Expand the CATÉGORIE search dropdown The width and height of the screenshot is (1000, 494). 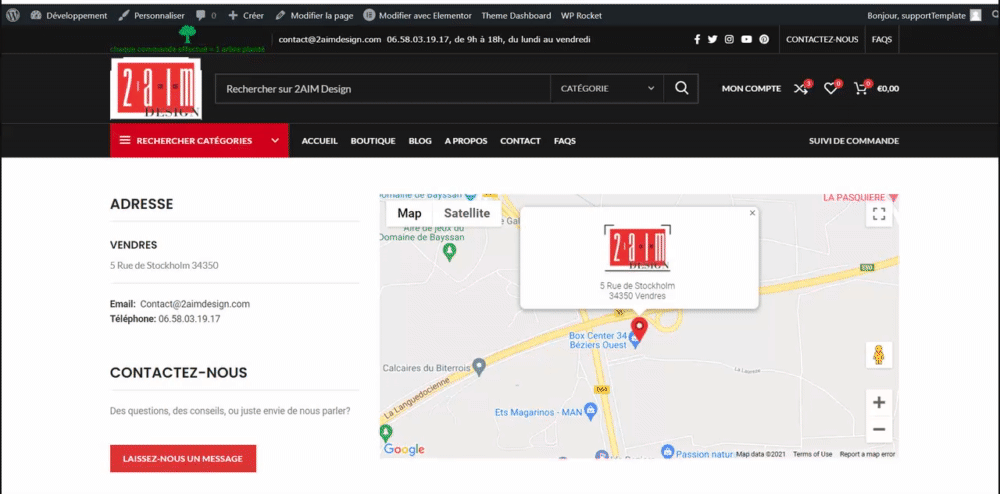pos(607,89)
